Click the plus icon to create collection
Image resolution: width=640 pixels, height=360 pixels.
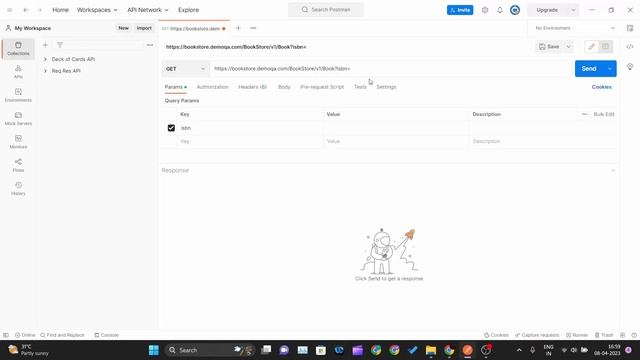click(45, 45)
